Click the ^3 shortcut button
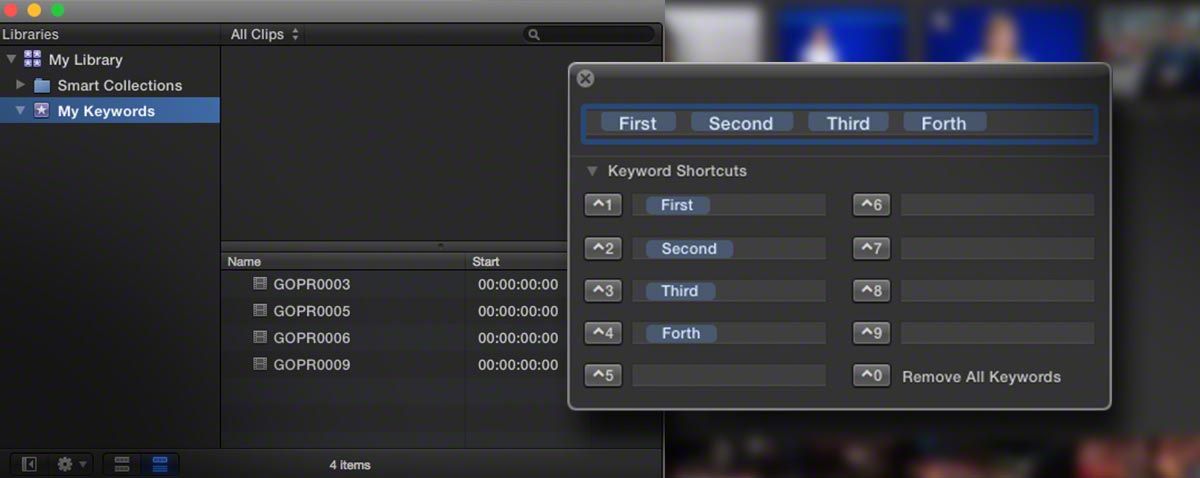The width and height of the screenshot is (1200, 478). 603,291
